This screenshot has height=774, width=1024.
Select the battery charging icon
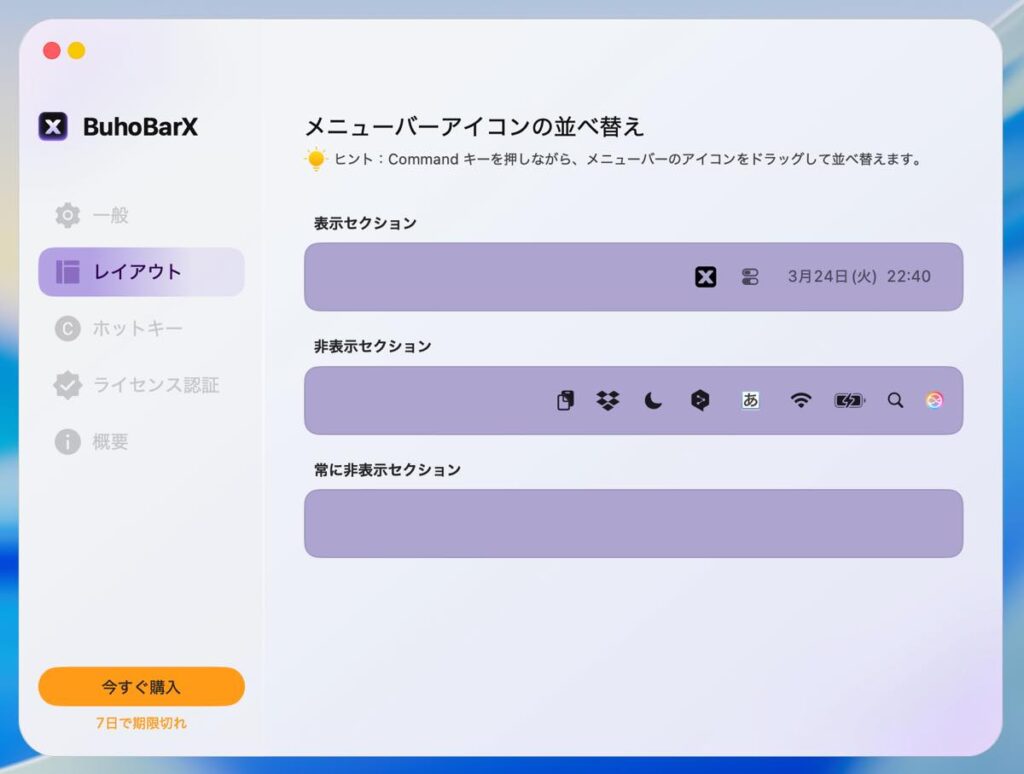pyautogui.click(x=849, y=400)
